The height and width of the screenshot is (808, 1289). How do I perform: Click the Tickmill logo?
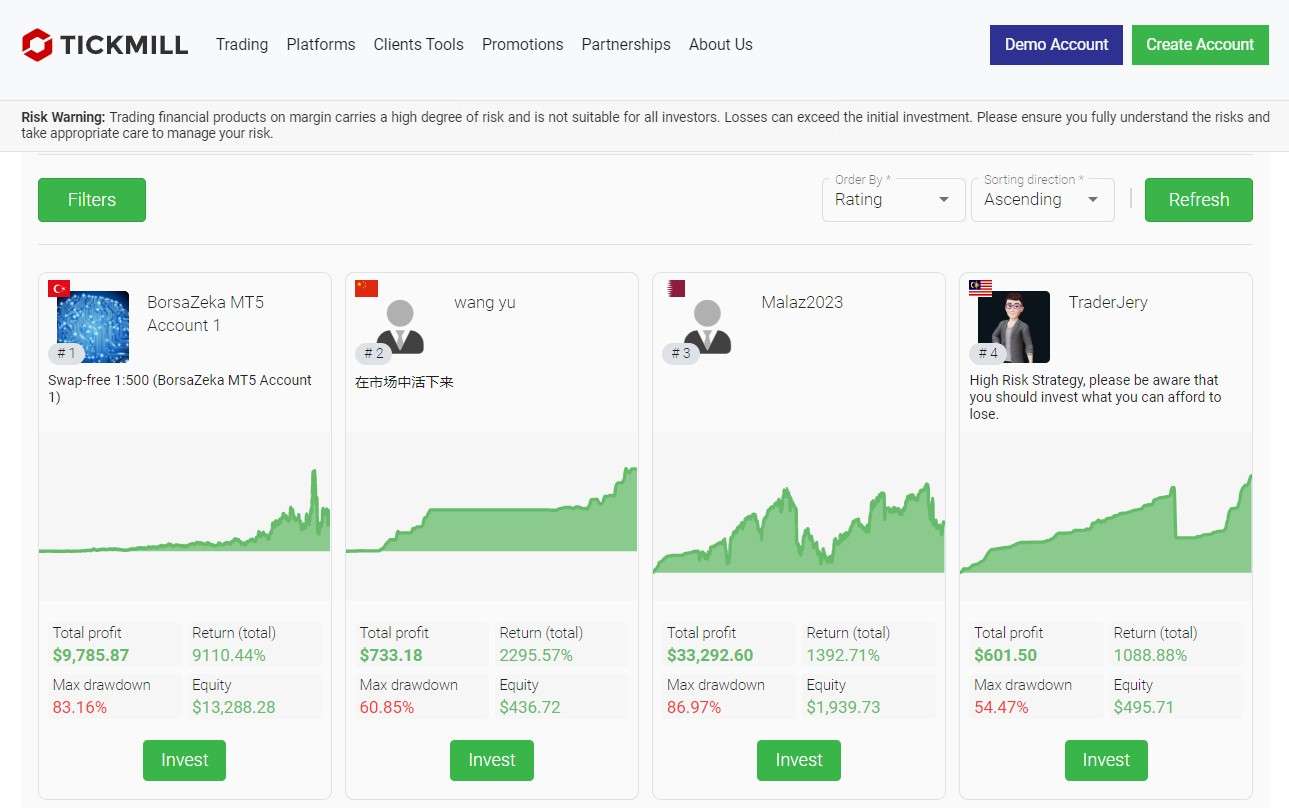click(105, 44)
